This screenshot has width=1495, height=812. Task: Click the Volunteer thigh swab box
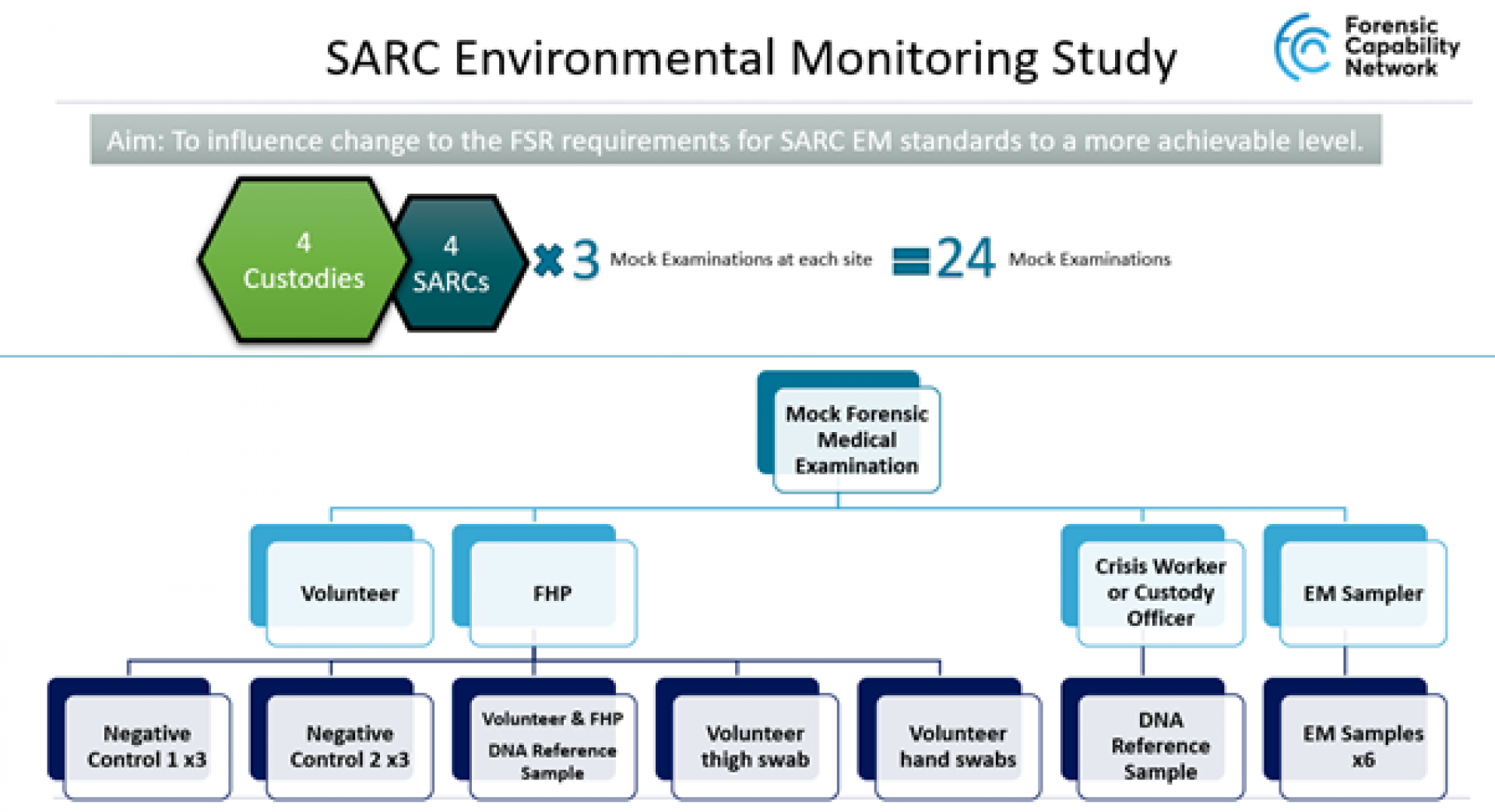(x=754, y=746)
